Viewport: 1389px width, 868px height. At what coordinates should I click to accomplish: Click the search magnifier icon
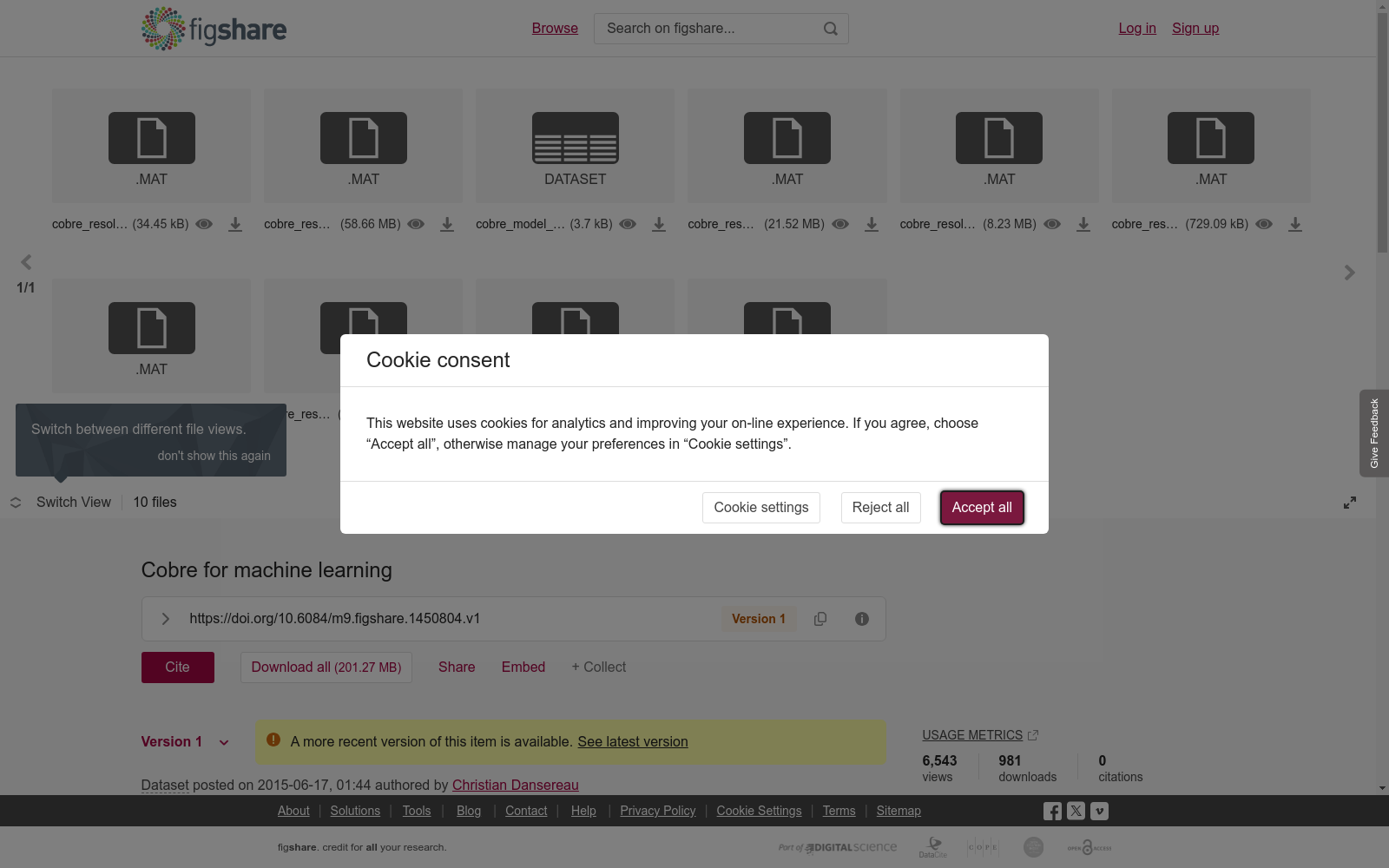pyautogui.click(x=831, y=29)
